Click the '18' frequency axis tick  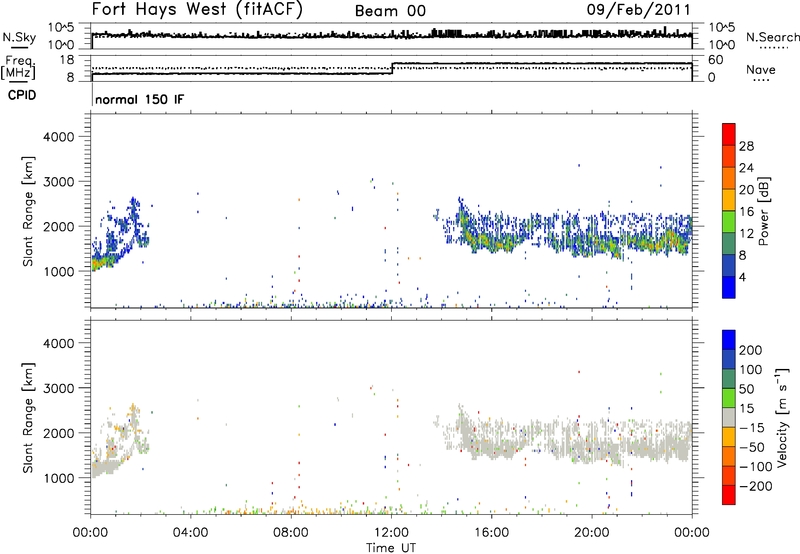point(66,60)
